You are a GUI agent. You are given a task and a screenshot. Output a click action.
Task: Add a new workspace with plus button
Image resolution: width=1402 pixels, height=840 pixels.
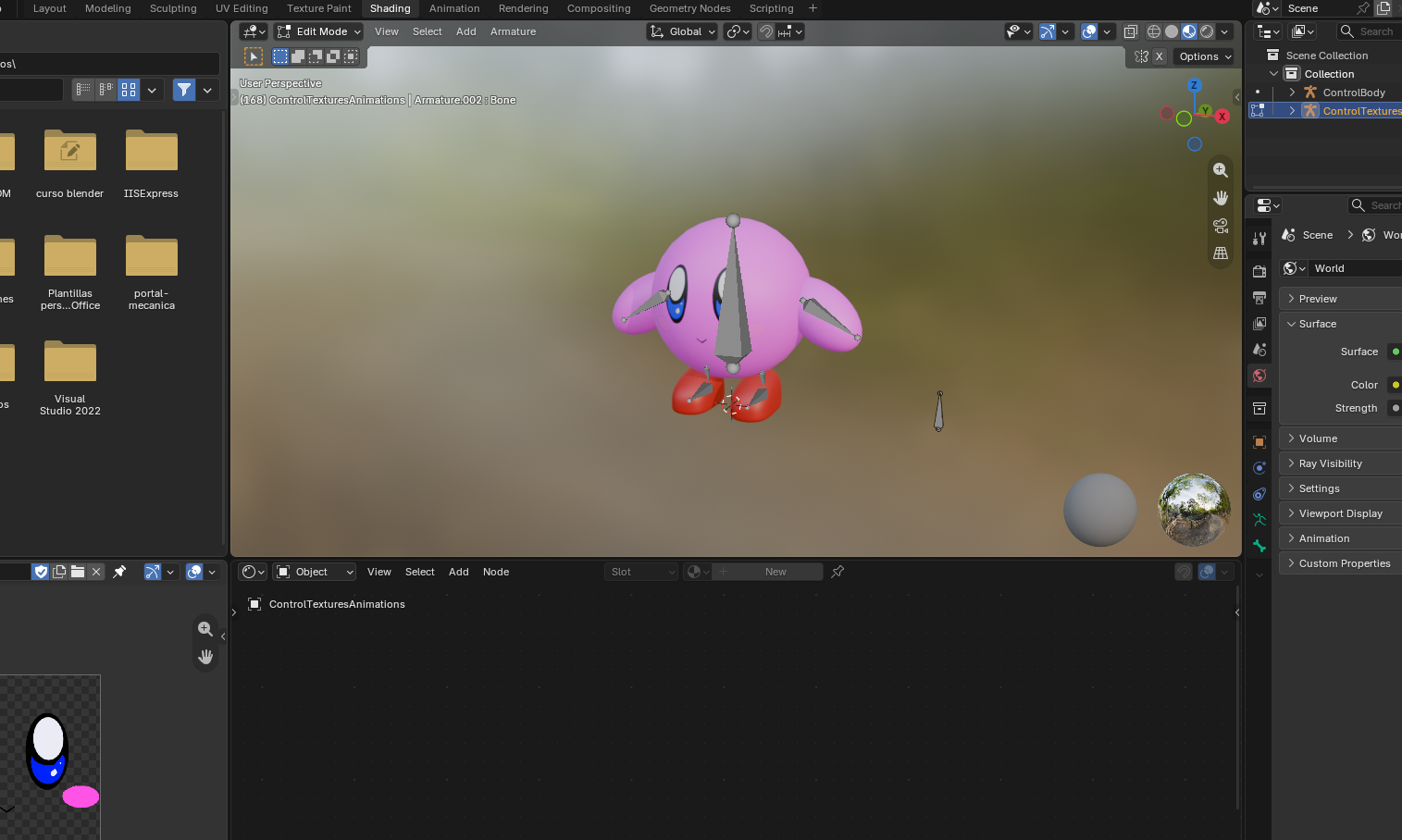point(813,8)
